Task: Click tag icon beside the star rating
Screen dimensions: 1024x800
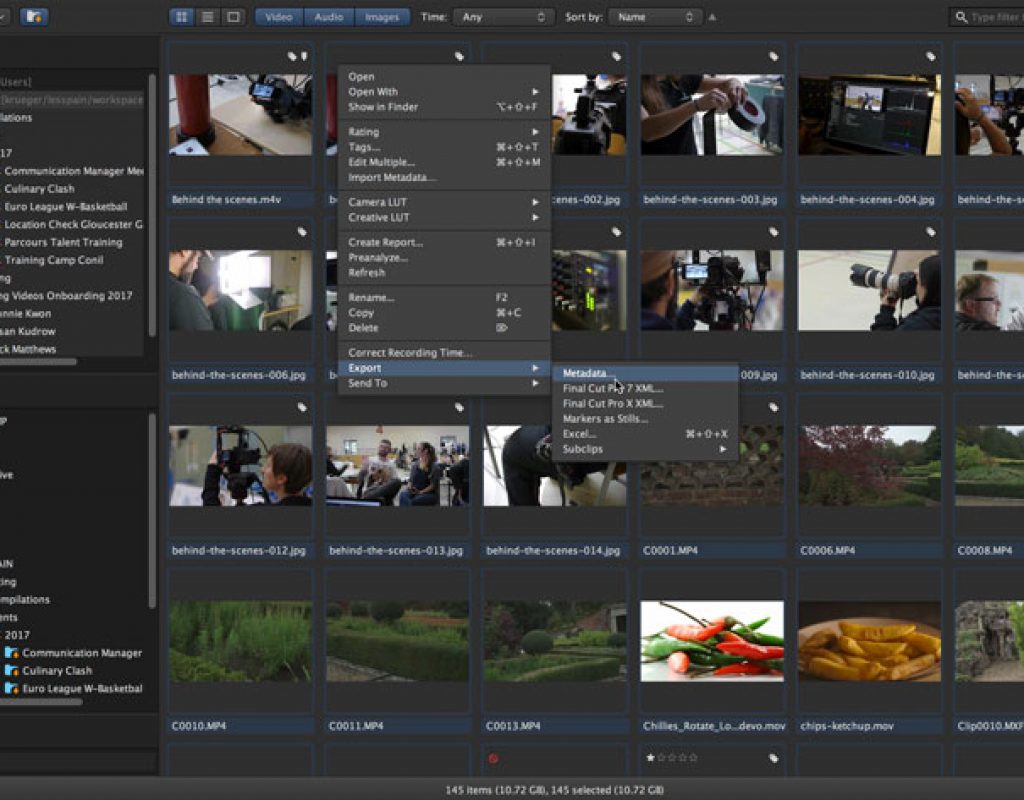Action: click(x=773, y=758)
